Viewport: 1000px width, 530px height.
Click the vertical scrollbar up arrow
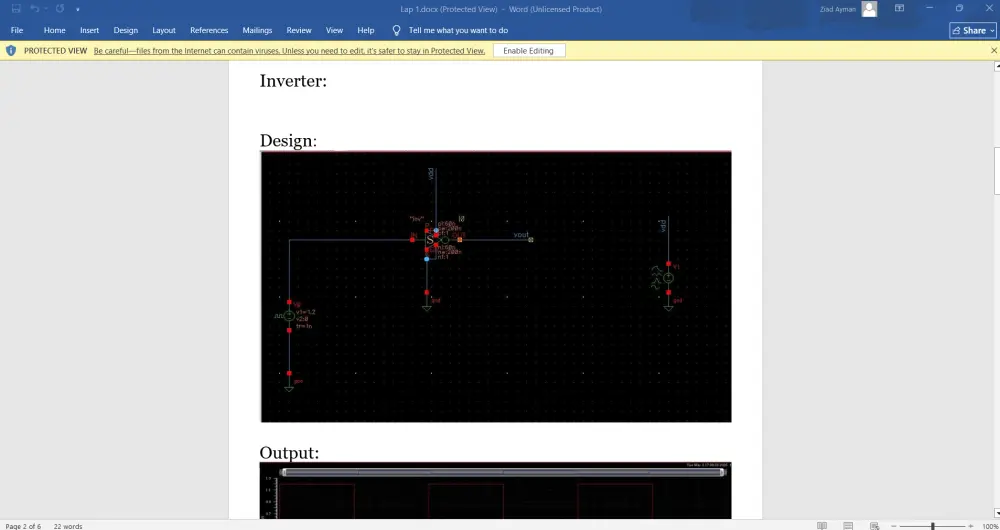pyautogui.click(x=996, y=66)
